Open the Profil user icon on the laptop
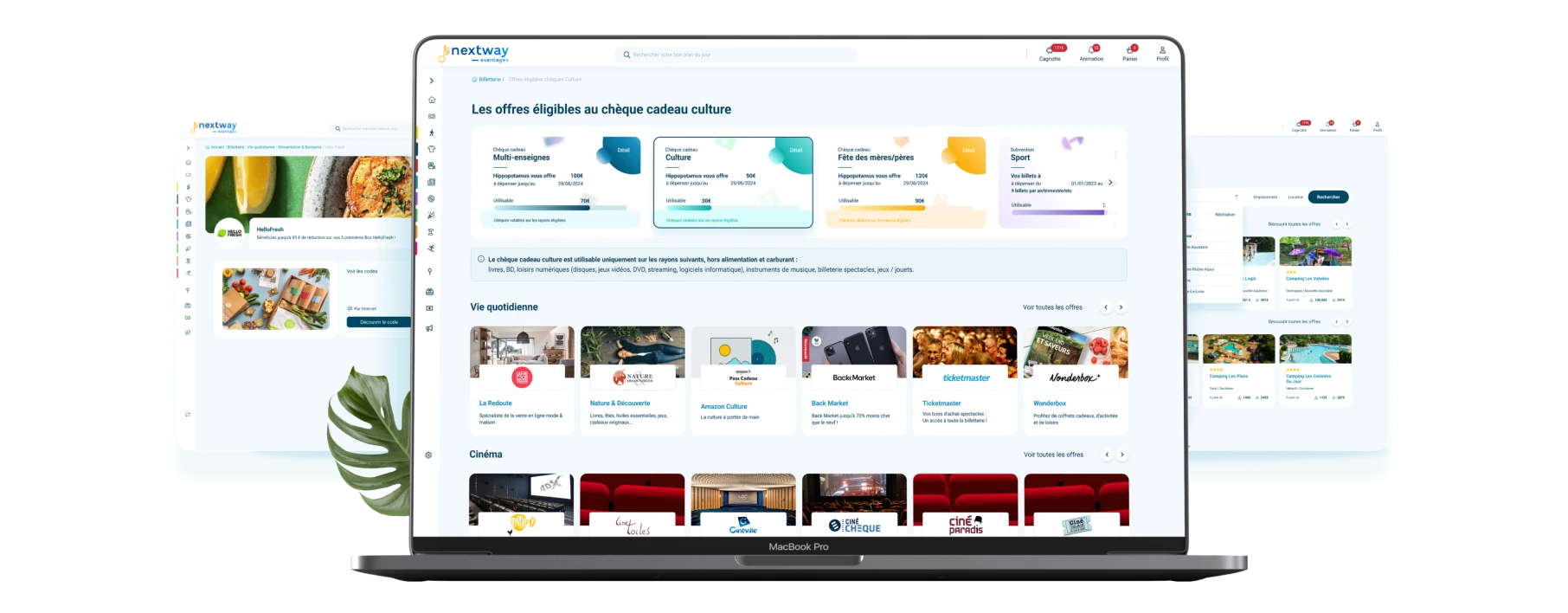1568x613 pixels. [1162, 52]
